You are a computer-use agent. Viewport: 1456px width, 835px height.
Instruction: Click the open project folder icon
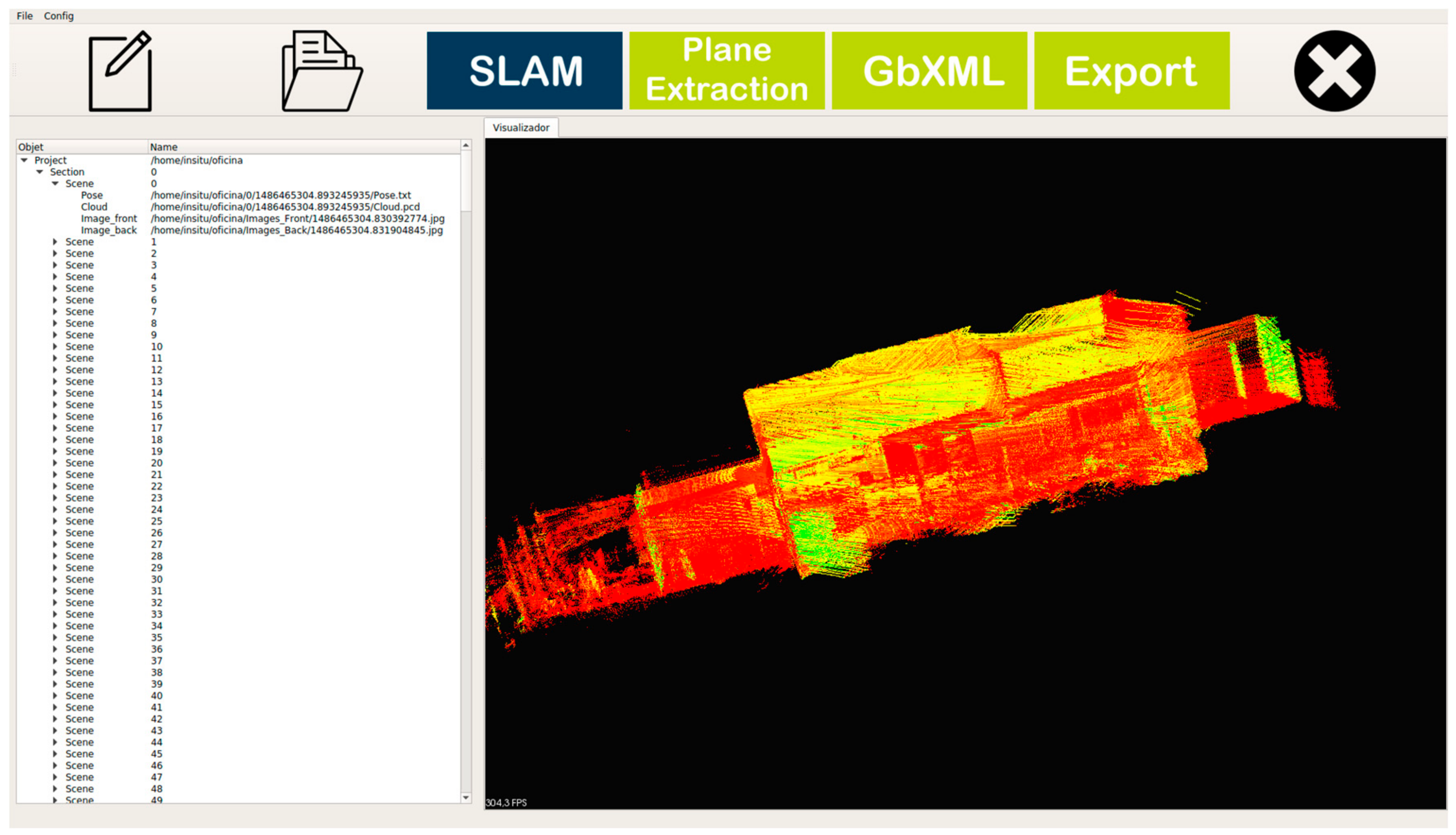point(322,71)
